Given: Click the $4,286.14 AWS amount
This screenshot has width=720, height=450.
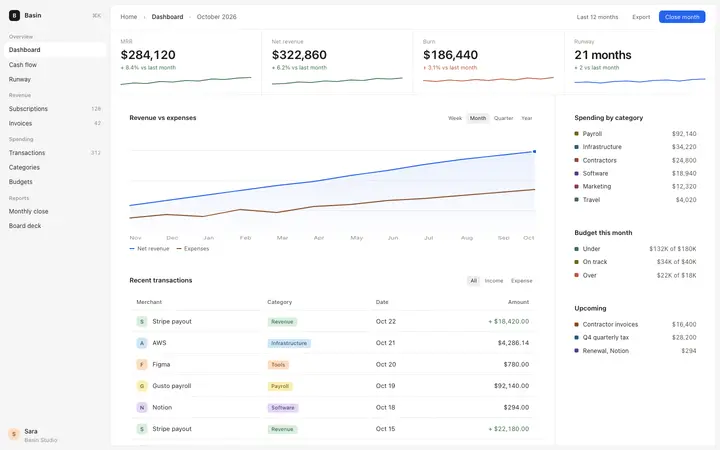Looking at the screenshot, I should tap(513, 343).
